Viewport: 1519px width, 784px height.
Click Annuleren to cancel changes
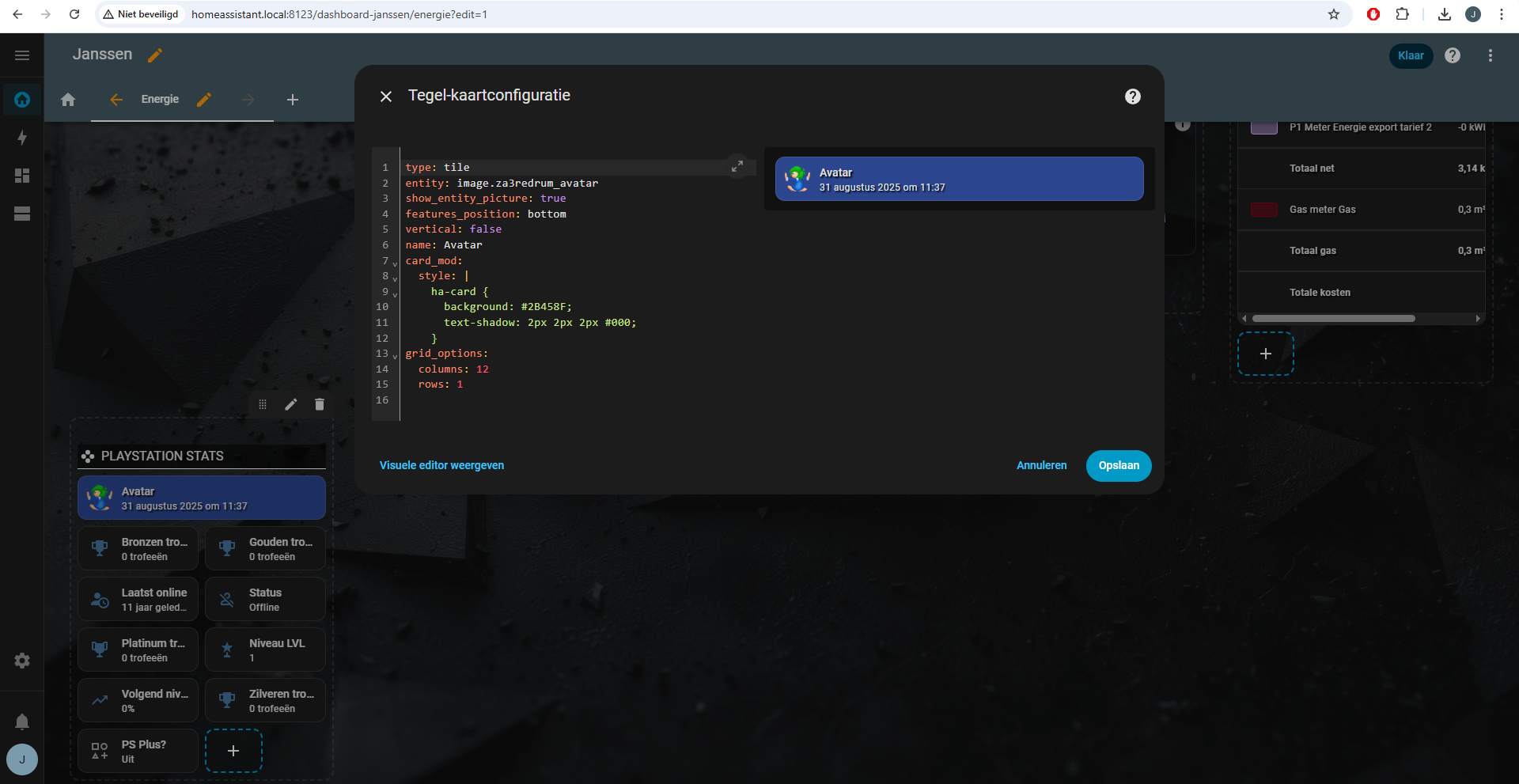tap(1041, 465)
